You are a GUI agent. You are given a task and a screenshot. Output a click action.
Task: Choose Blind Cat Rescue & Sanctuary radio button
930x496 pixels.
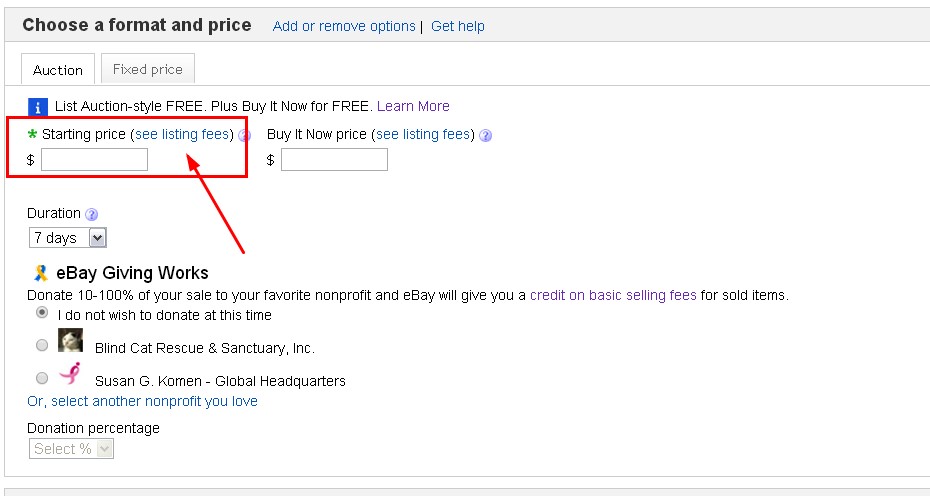tap(42, 345)
